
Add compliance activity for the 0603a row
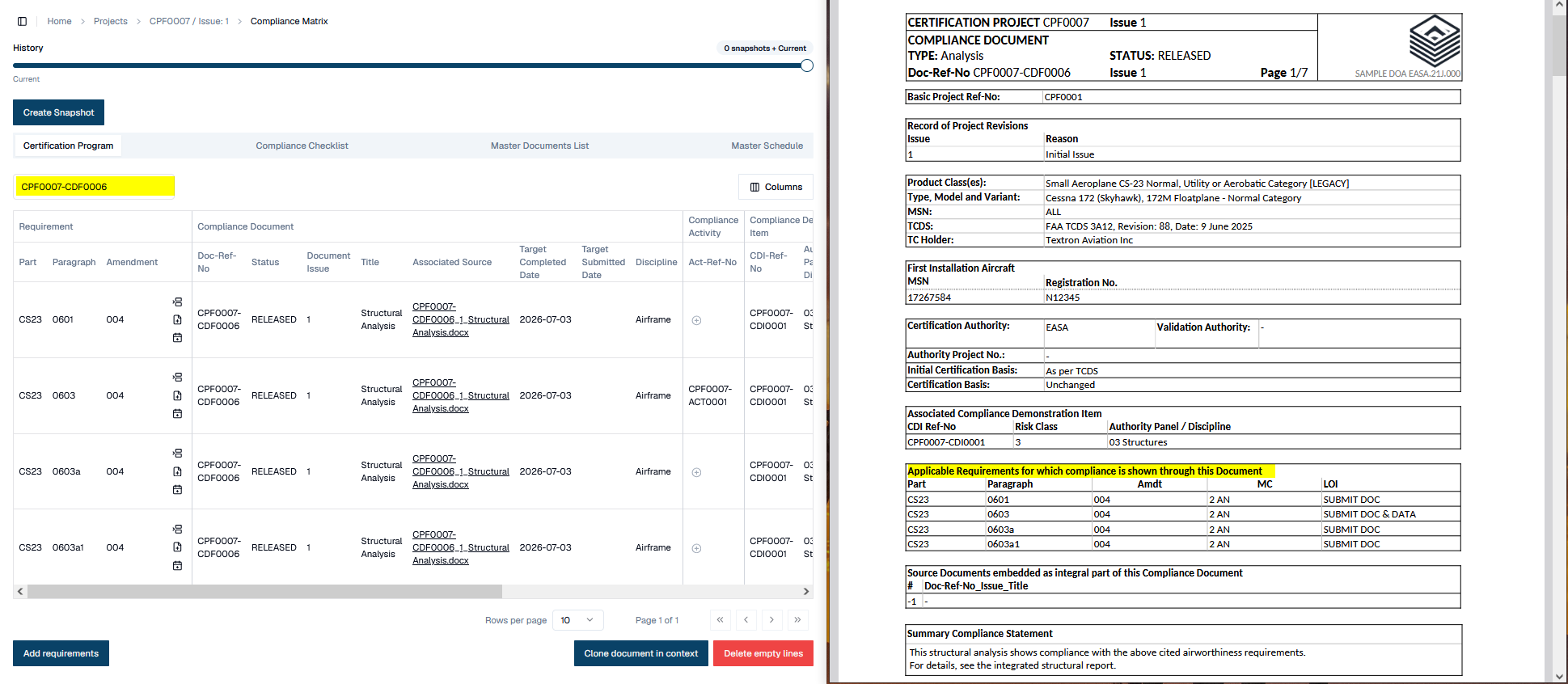(x=696, y=472)
